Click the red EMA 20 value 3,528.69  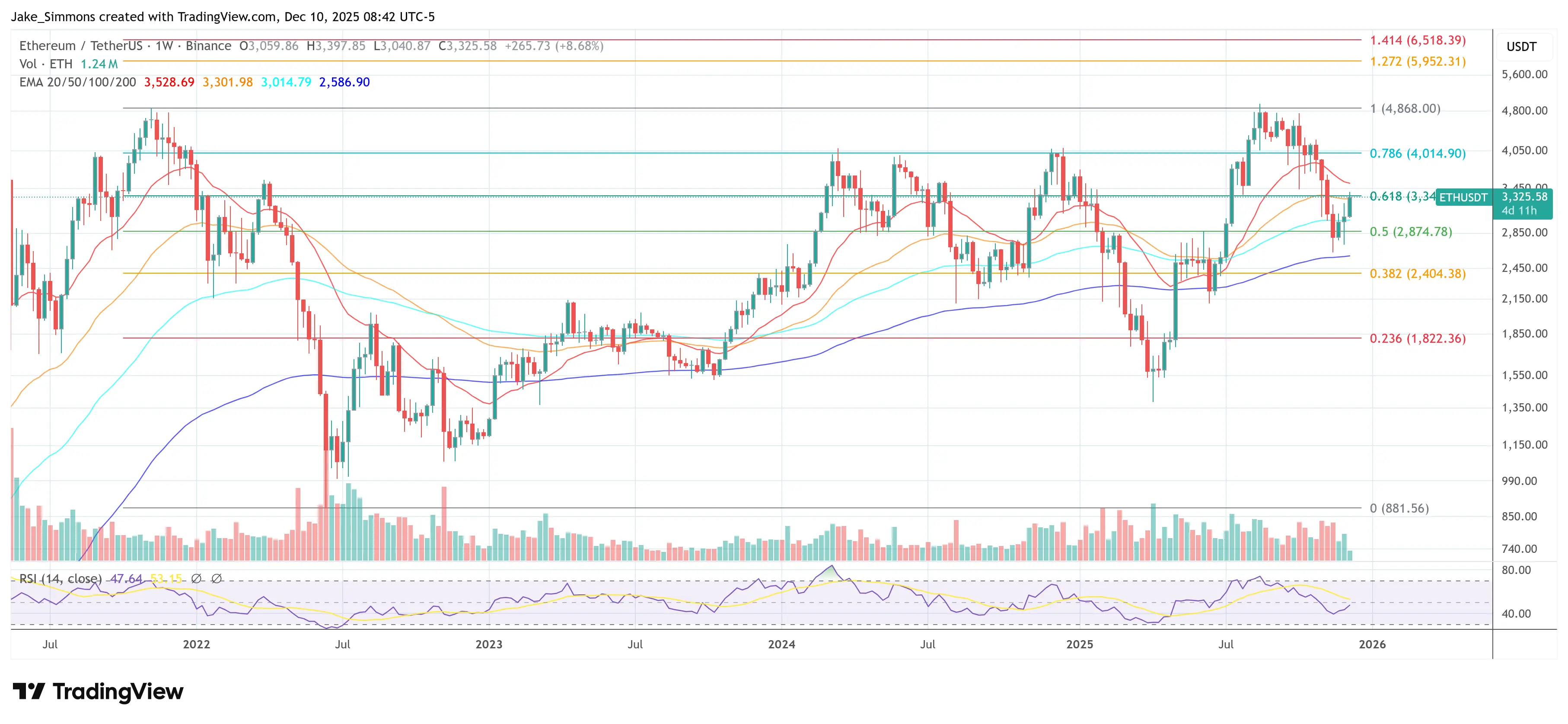(x=169, y=82)
